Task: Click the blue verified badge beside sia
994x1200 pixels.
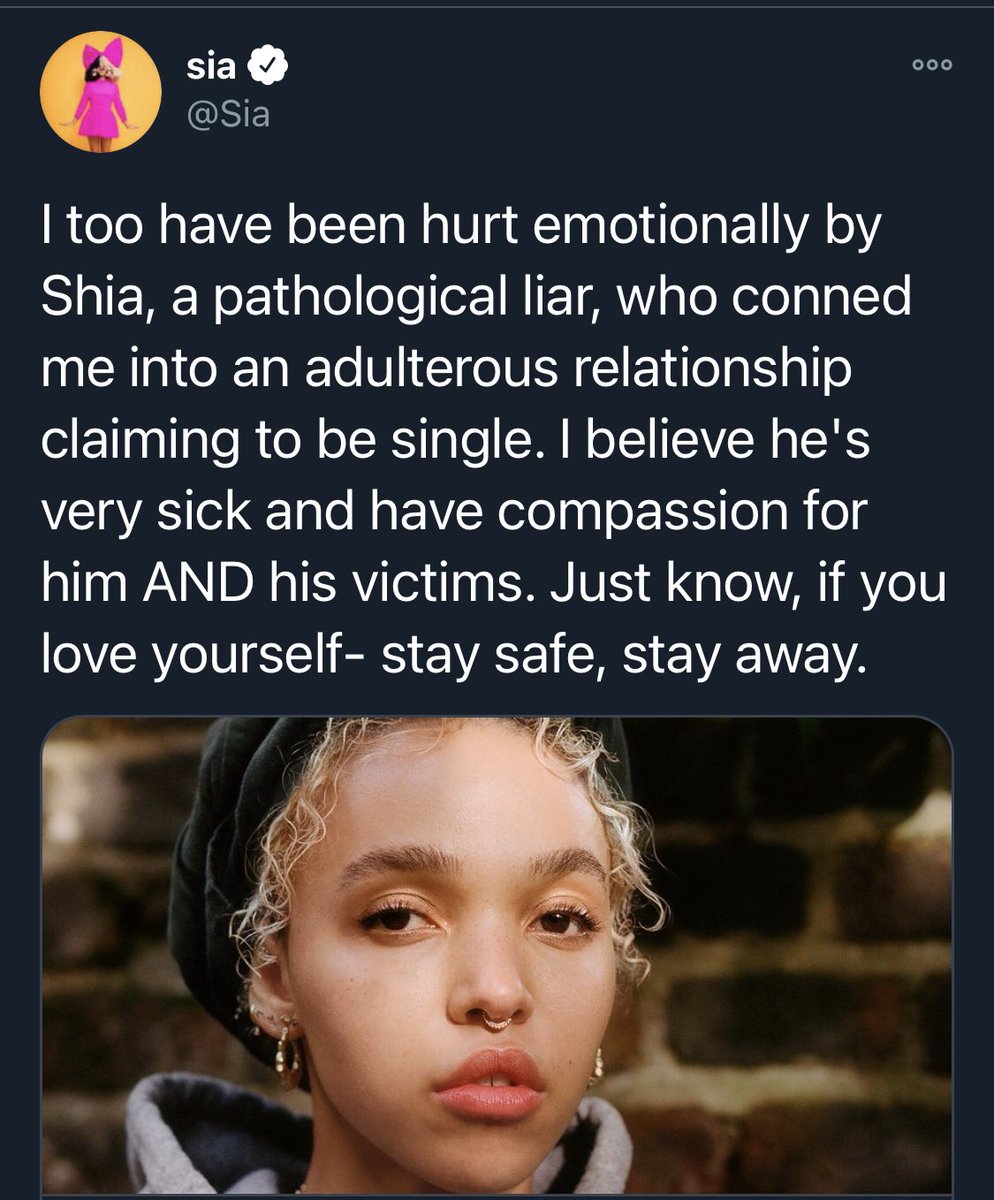Action: pos(269,66)
